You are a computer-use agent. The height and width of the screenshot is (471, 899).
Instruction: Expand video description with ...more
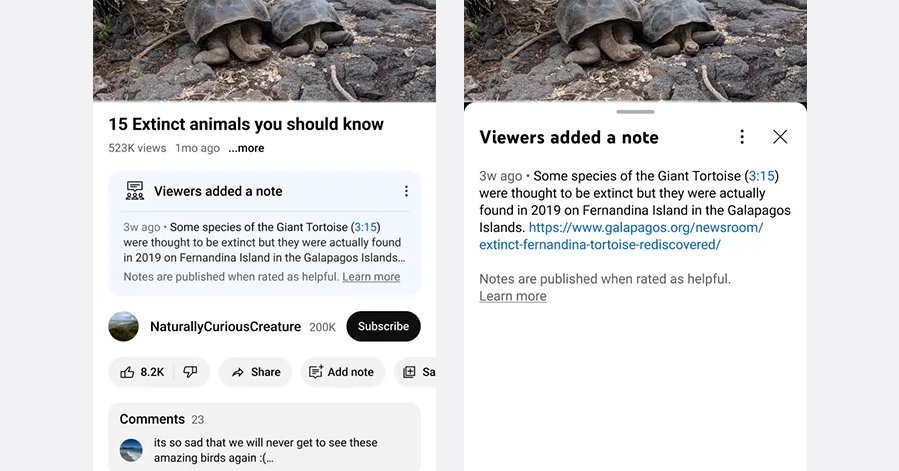(x=246, y=148)
